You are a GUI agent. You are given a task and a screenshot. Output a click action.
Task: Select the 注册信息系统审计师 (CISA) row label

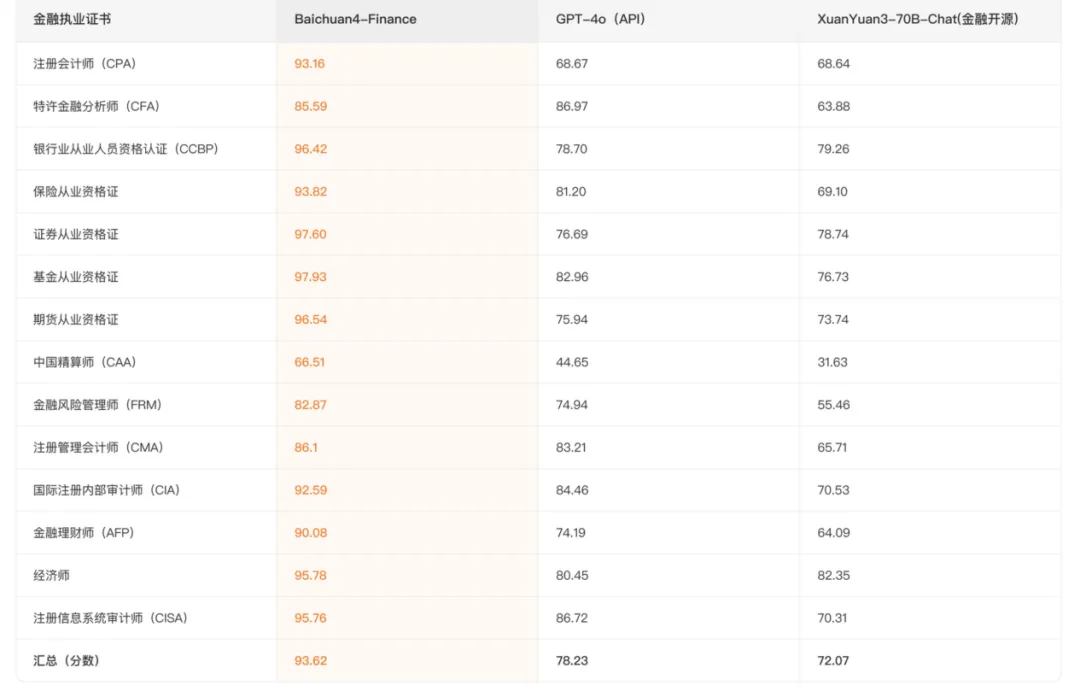tap(110, 619)
